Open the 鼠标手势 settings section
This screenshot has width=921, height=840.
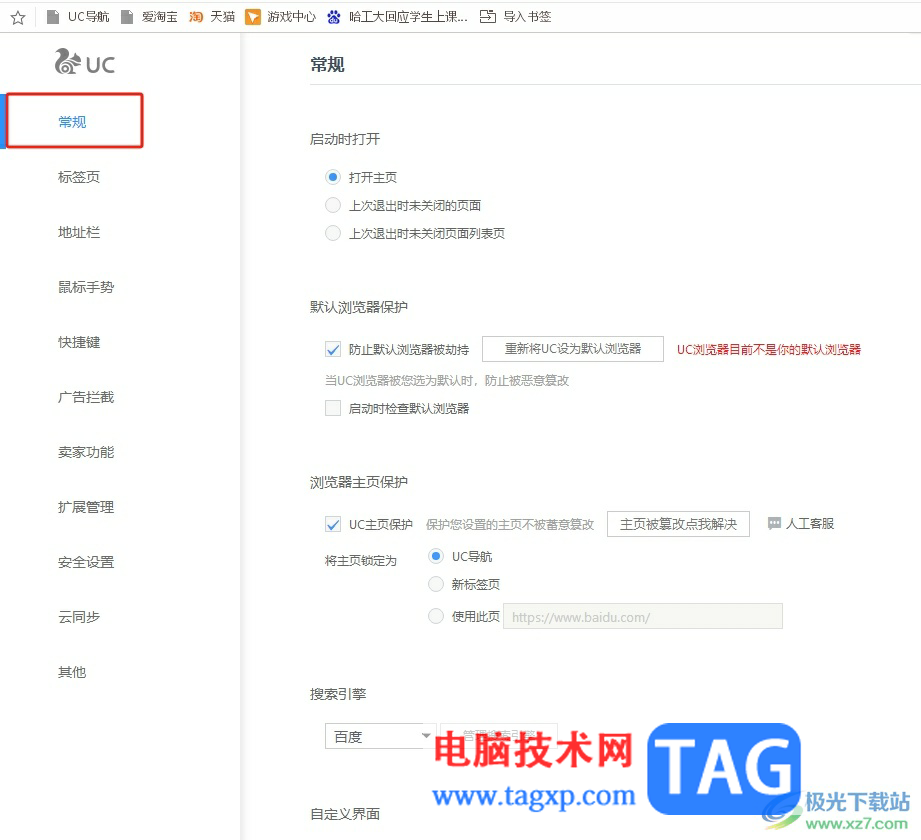click(x=86, y=287)
